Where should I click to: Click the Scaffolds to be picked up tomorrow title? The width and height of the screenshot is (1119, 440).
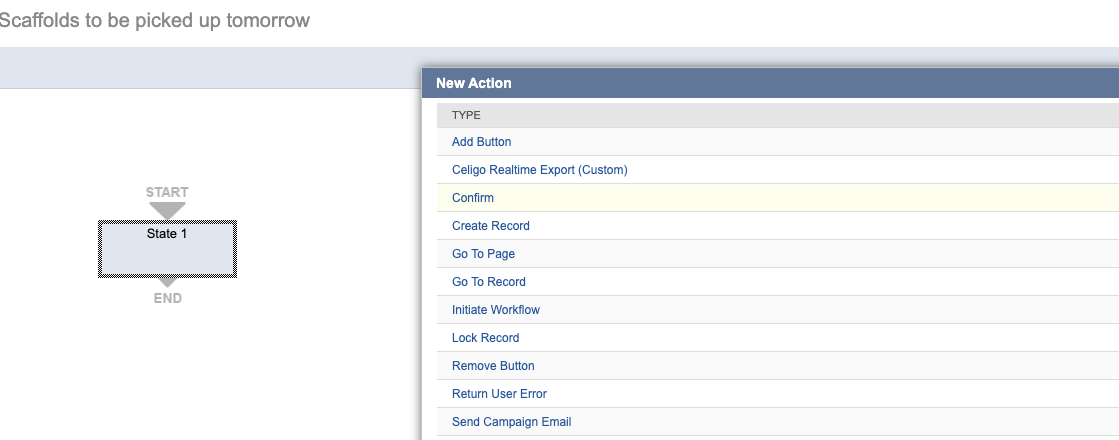click(153, 20)
